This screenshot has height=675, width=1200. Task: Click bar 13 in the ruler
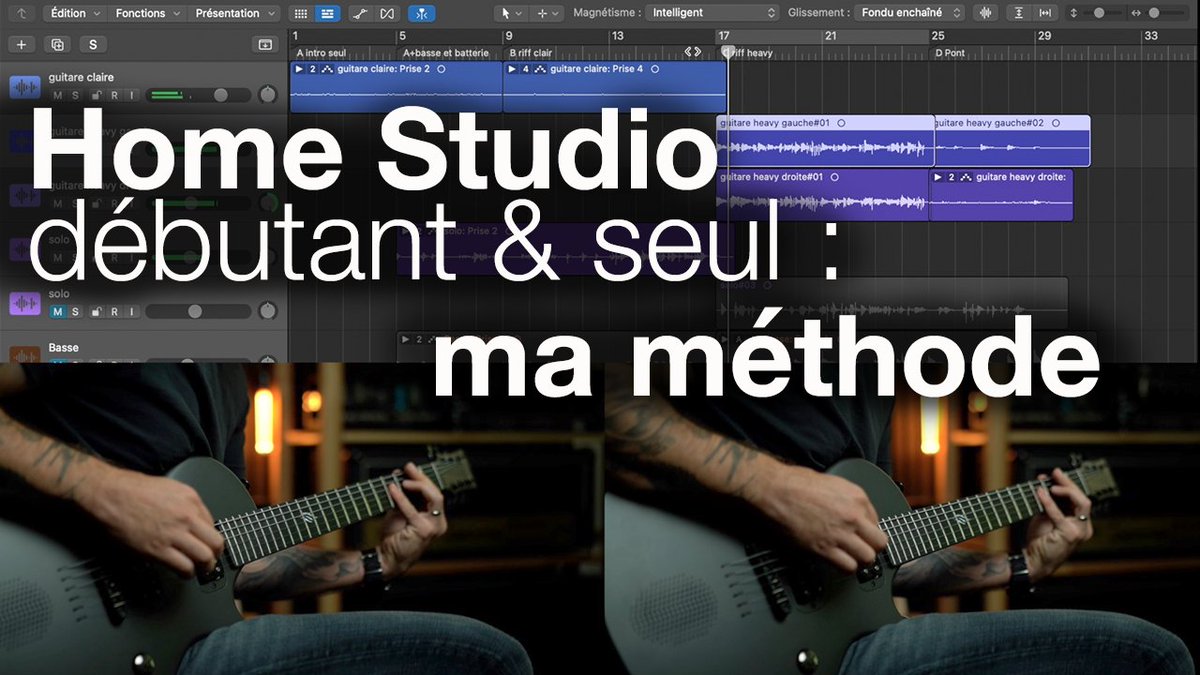(x=617, y=36)
